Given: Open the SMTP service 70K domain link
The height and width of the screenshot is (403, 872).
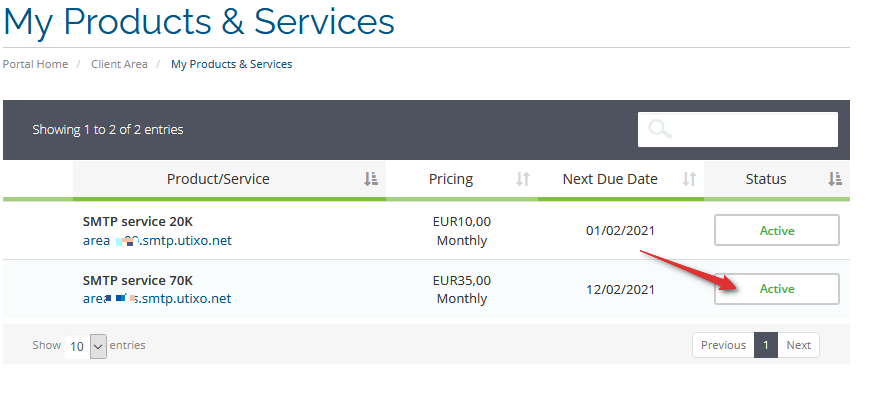Looking at the screenshot, I should pyautogui.click(x=157, y=298).
